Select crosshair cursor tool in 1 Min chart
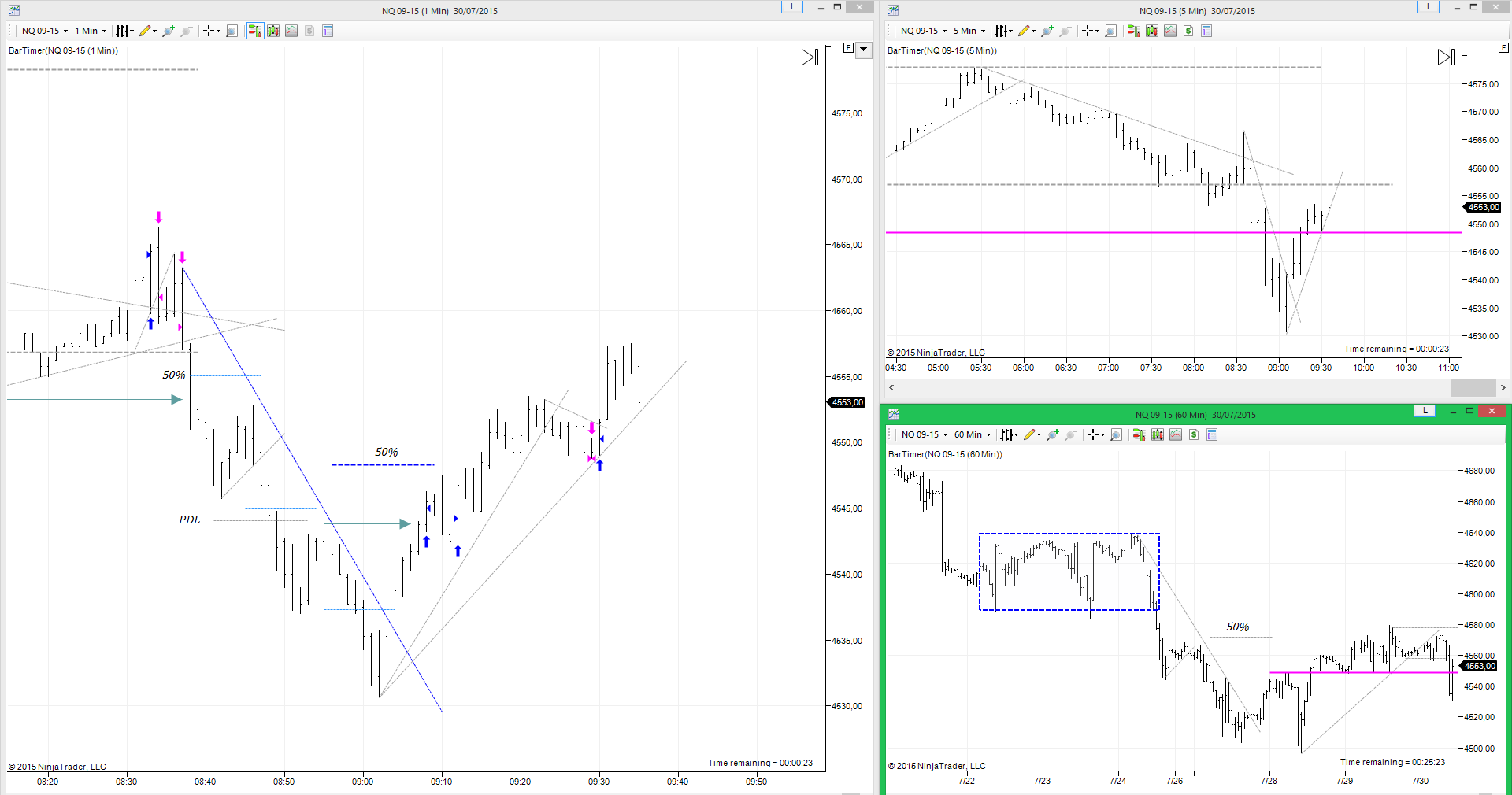Image resolution: width=1512 pixels, height=795 pixels. 209,31
